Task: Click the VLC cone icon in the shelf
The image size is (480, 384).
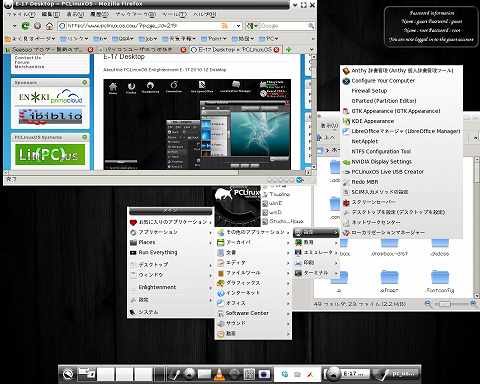Action: pos(219,374)
